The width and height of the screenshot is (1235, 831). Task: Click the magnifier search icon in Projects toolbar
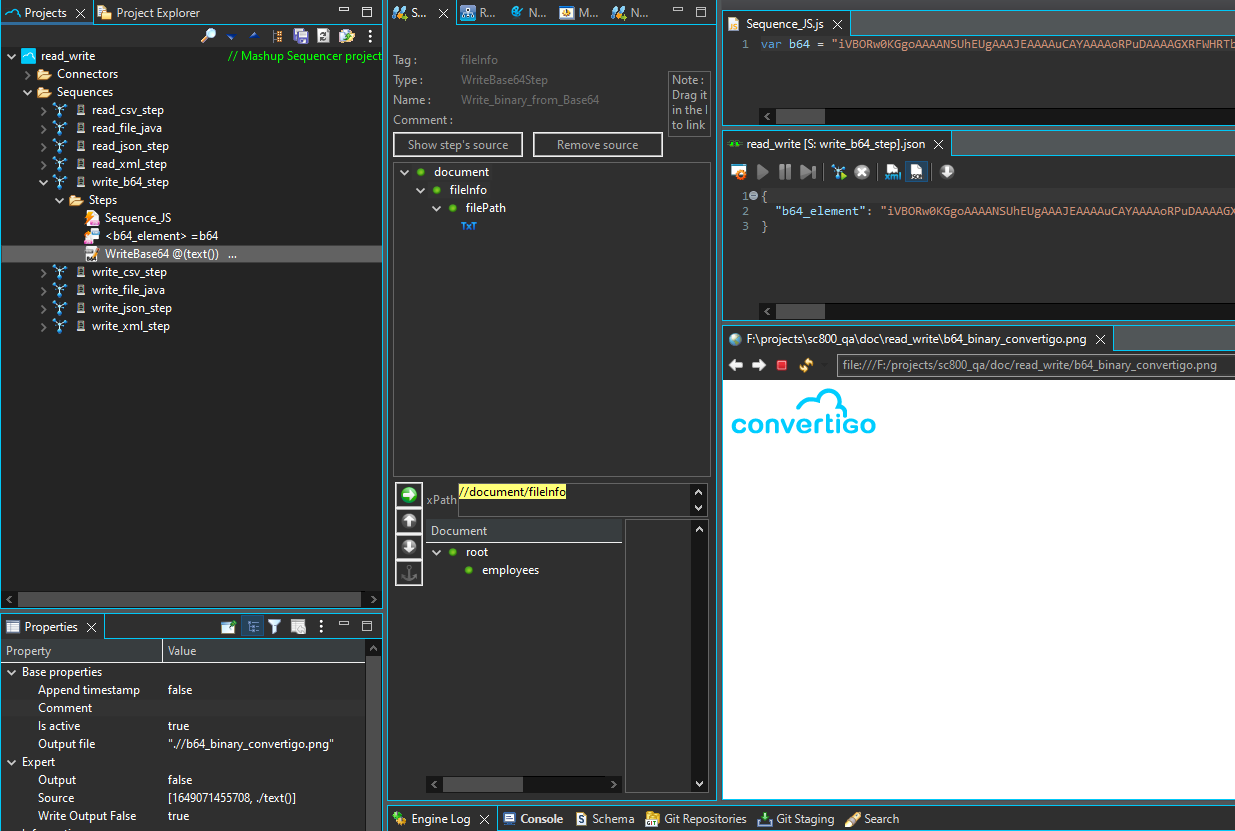[208, 36]
